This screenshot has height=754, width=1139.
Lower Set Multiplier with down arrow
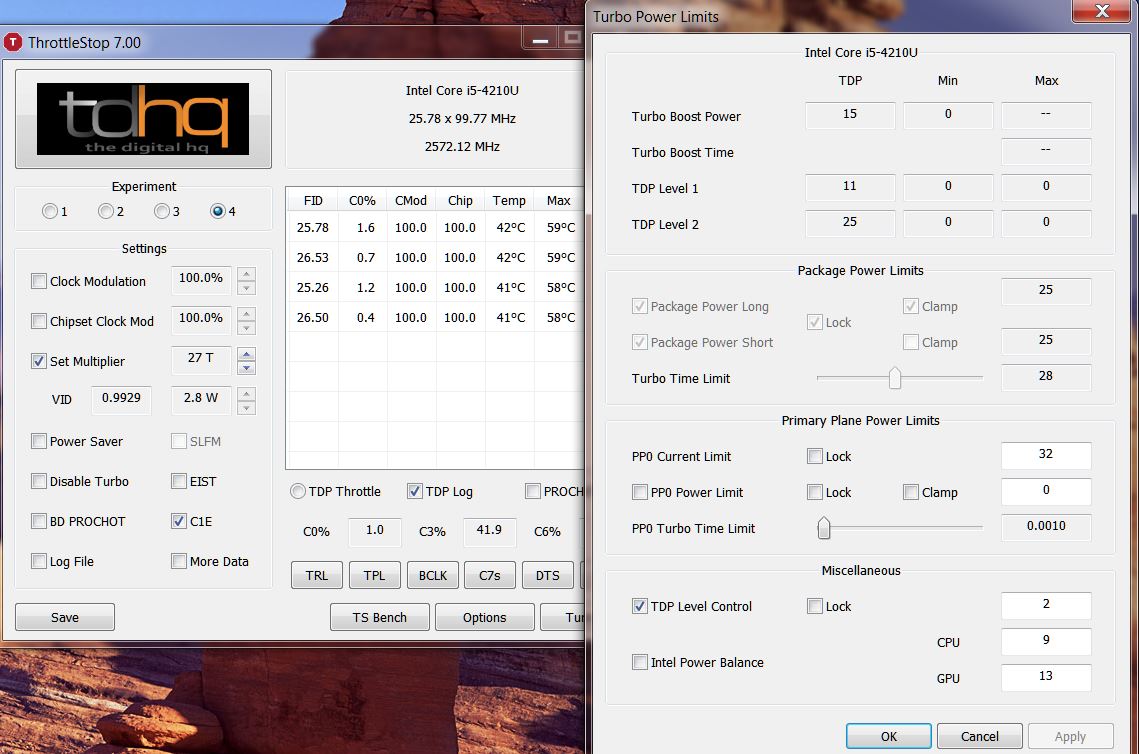tap(246, 368)
